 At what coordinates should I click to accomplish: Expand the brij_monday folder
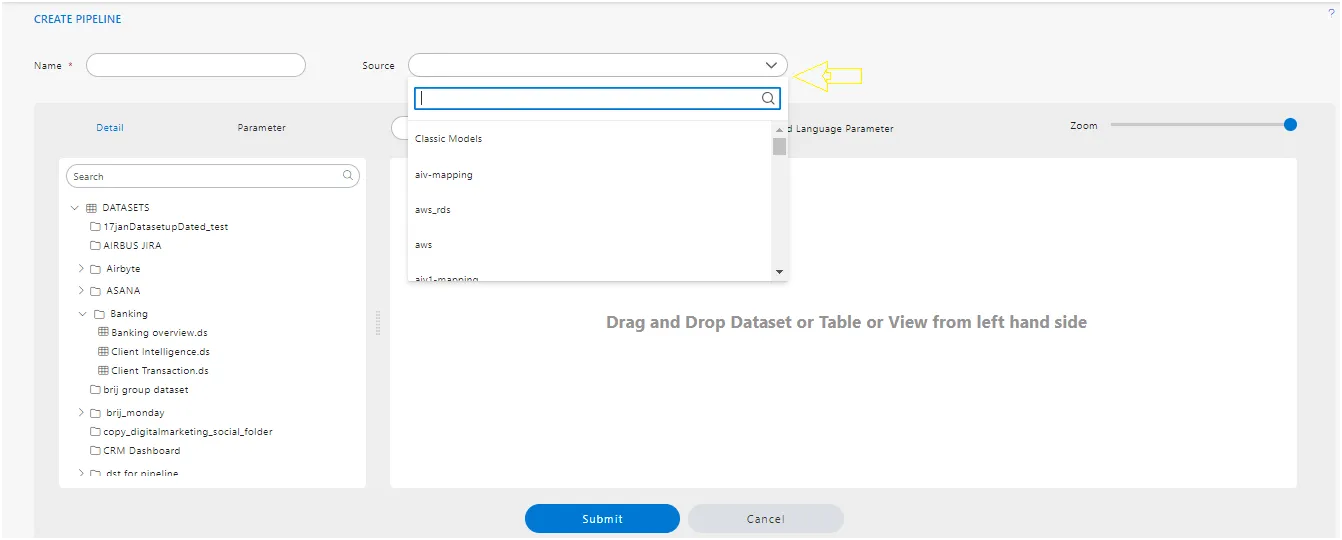pyautogui.click(x=81, y=413)
